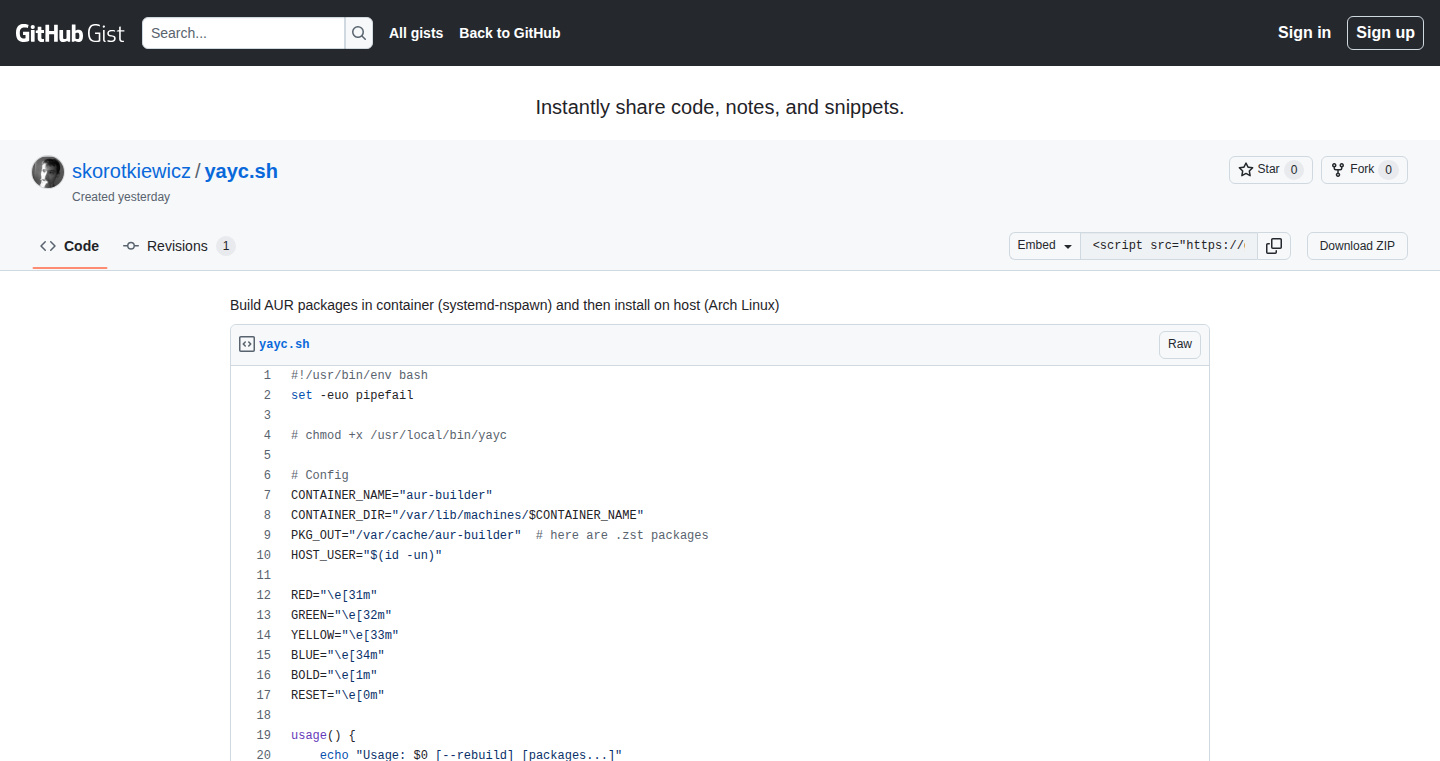Image resolution: width=1440 pixels, height=761 pixels.
Task: Select the embed script URL field
Action: pyautogui.click(x=1169, y=246)
